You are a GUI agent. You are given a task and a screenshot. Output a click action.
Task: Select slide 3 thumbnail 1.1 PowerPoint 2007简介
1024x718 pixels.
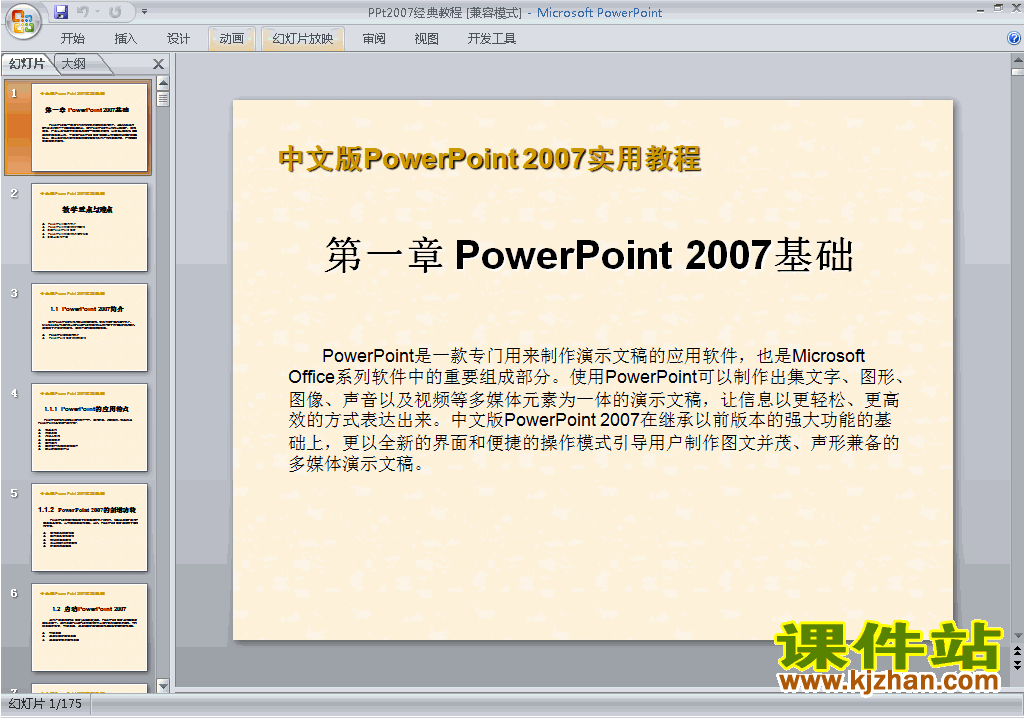coord(89,327)
